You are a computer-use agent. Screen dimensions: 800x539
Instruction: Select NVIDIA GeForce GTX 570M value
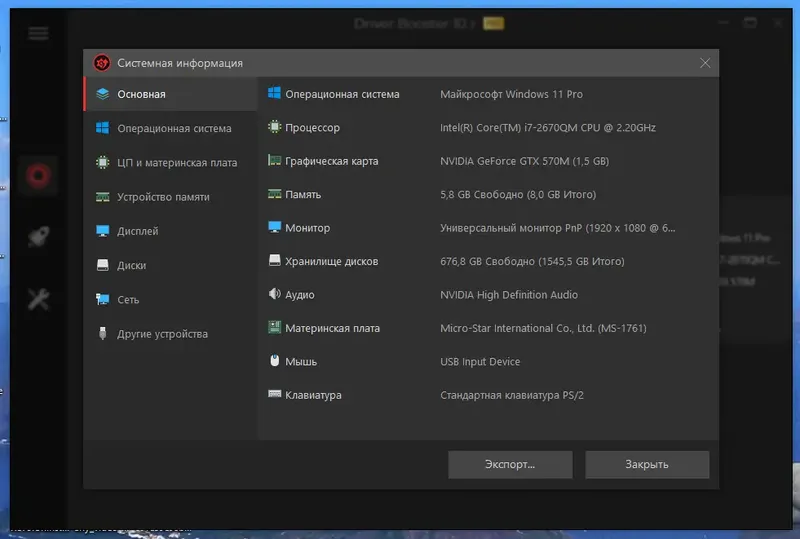[524, 161]
